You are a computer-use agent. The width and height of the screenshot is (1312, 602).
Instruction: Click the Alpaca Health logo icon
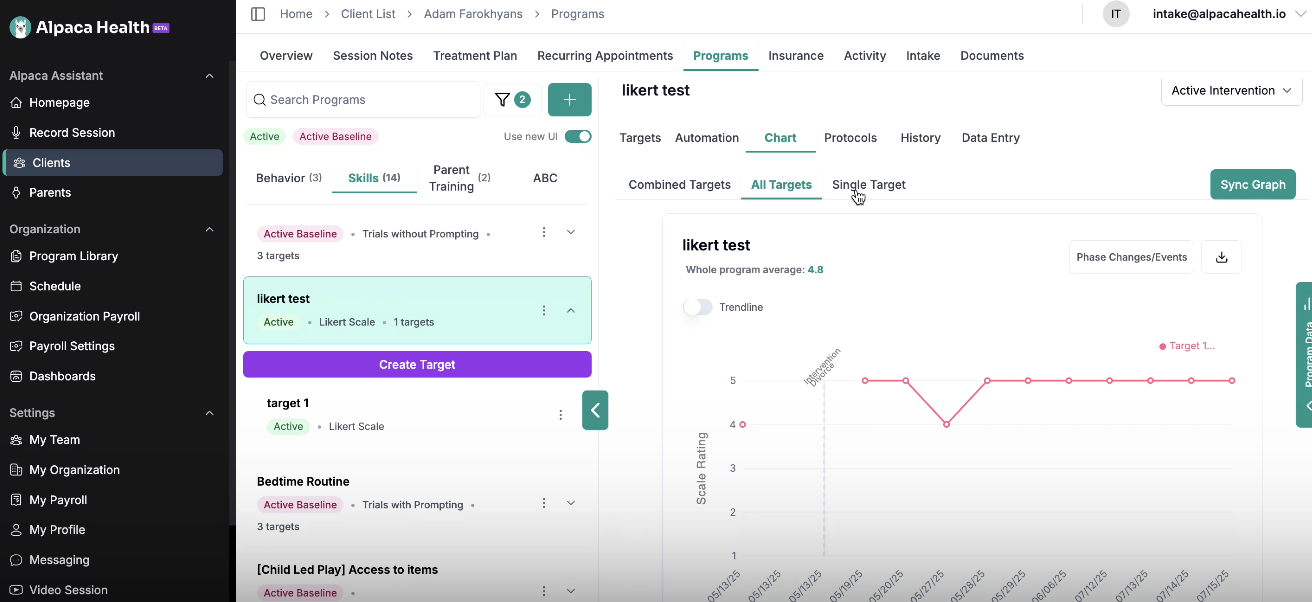coord(20,27)
